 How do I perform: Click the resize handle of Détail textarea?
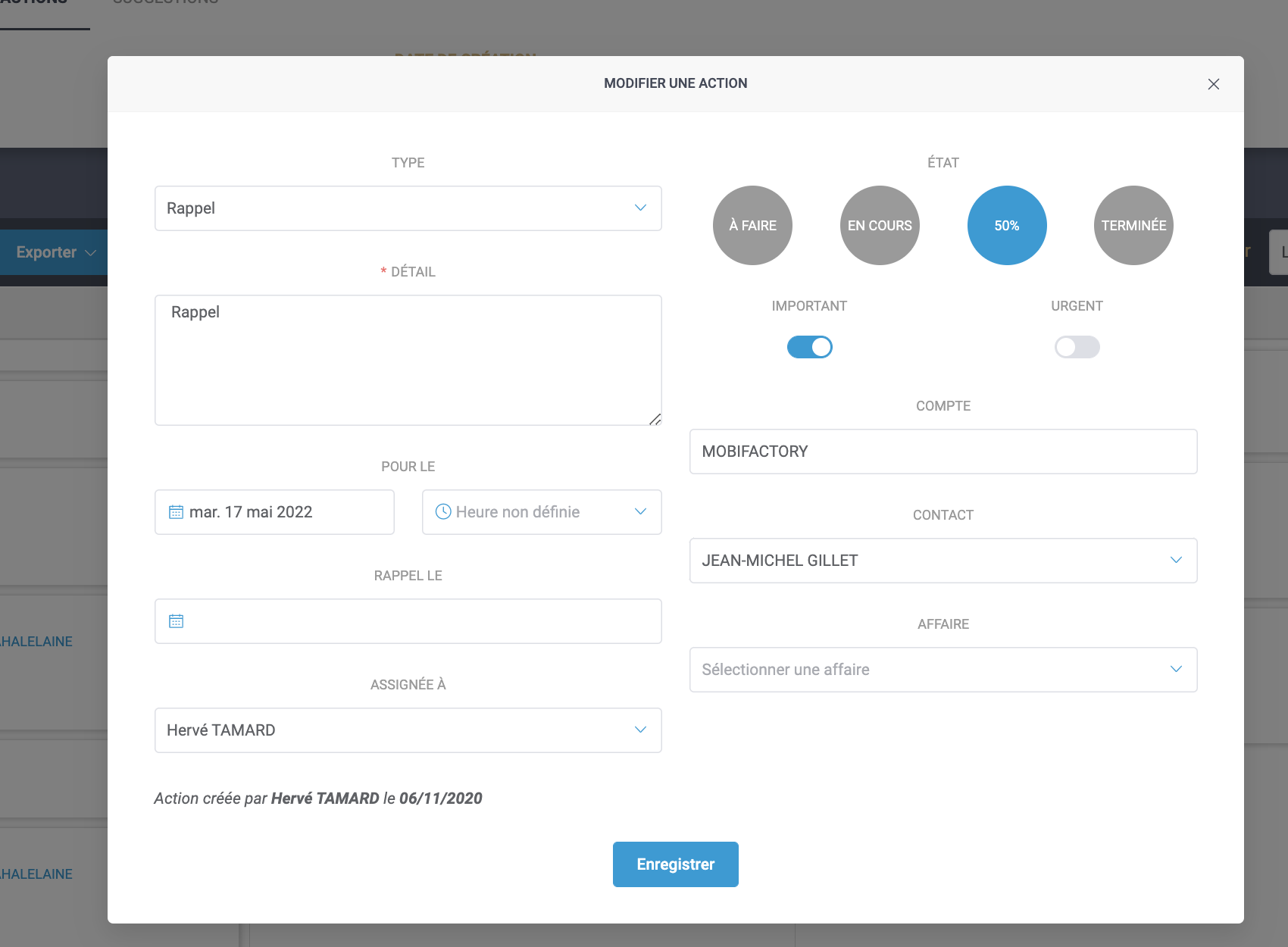coord(655,419)
